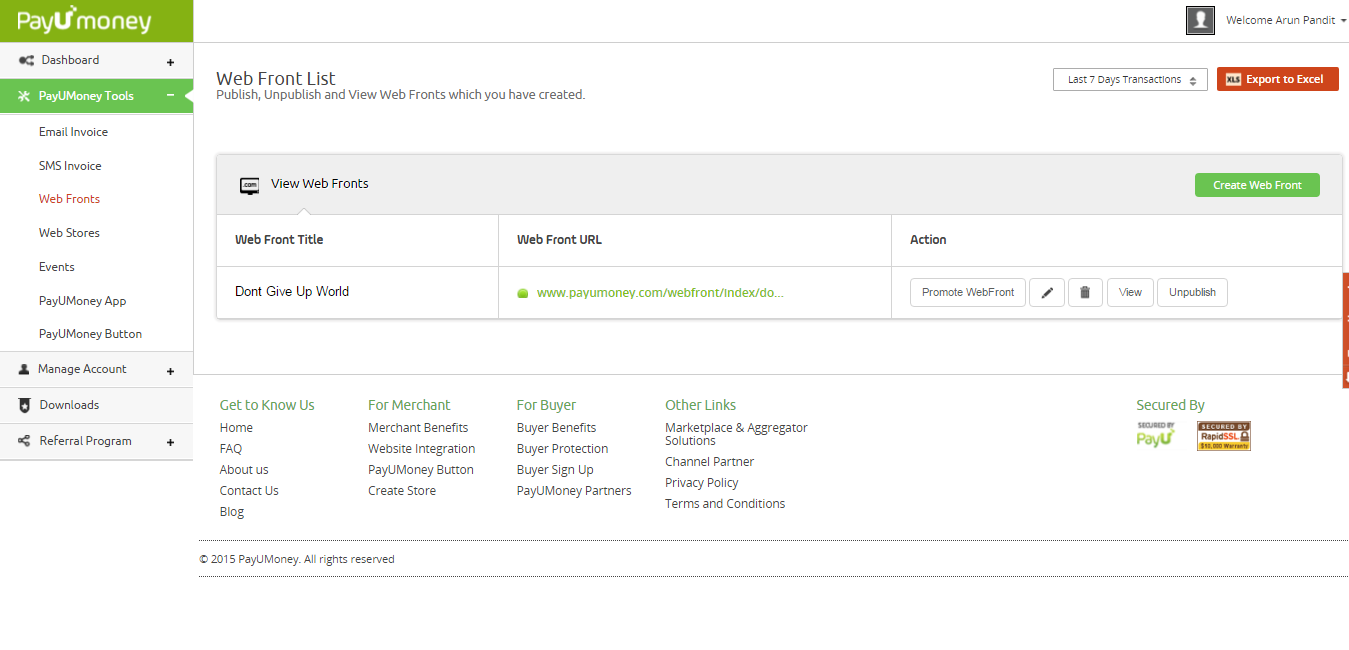Viewport: 1349px width, 650px height.
Task: Click the Dont Give Up World title cell
Action: click(292, 292)
